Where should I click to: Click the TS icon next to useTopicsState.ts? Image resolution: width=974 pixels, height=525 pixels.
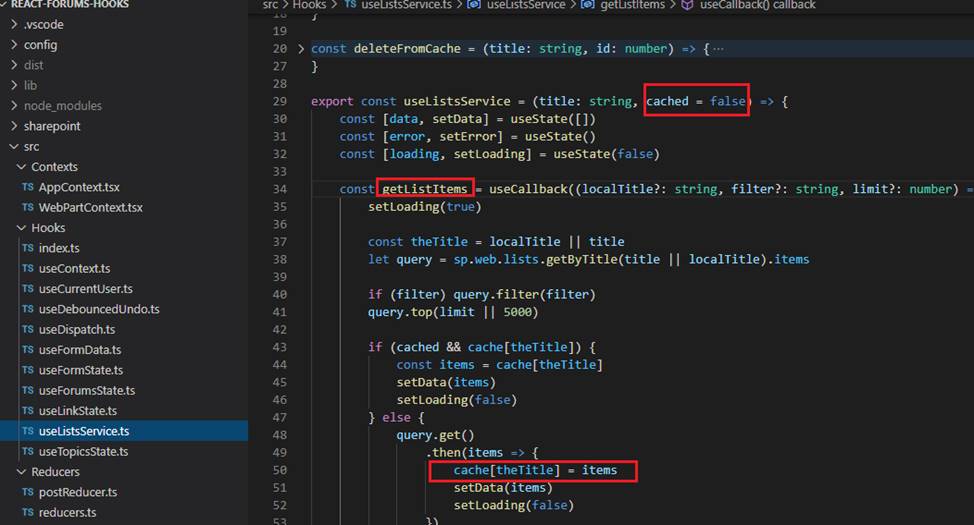click(x=28, y=452)
